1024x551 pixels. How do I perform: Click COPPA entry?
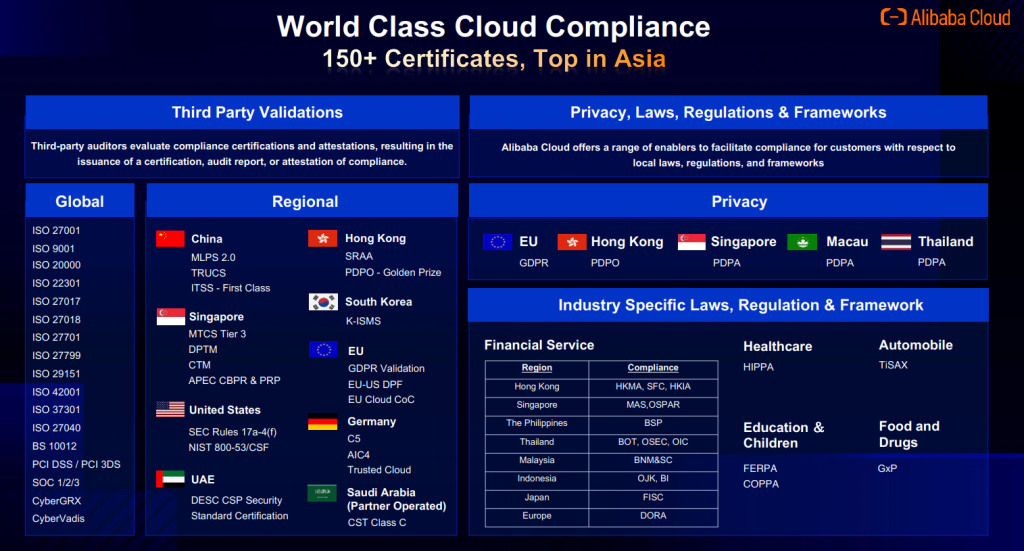point(761,484)
